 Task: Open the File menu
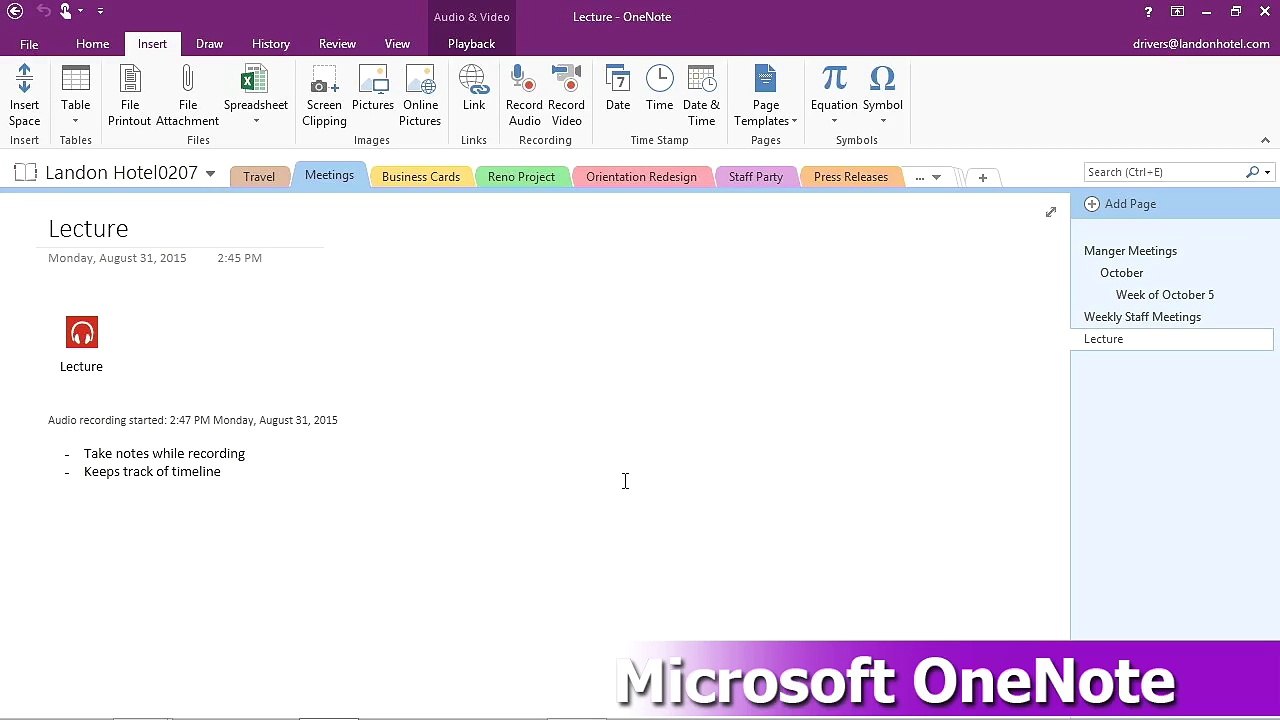[x=29, y=44]
